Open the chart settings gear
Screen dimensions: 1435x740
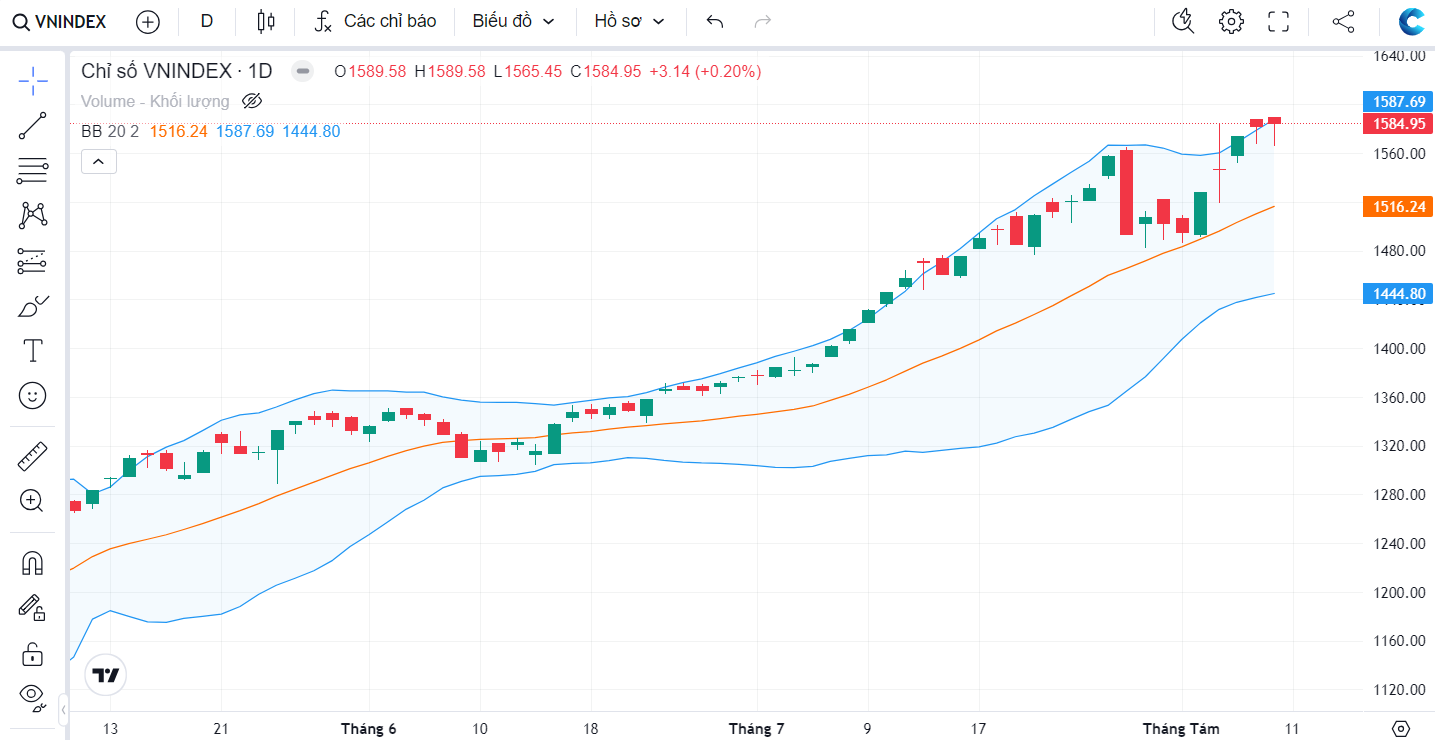pyautogui.click(x=1231, y=21)
